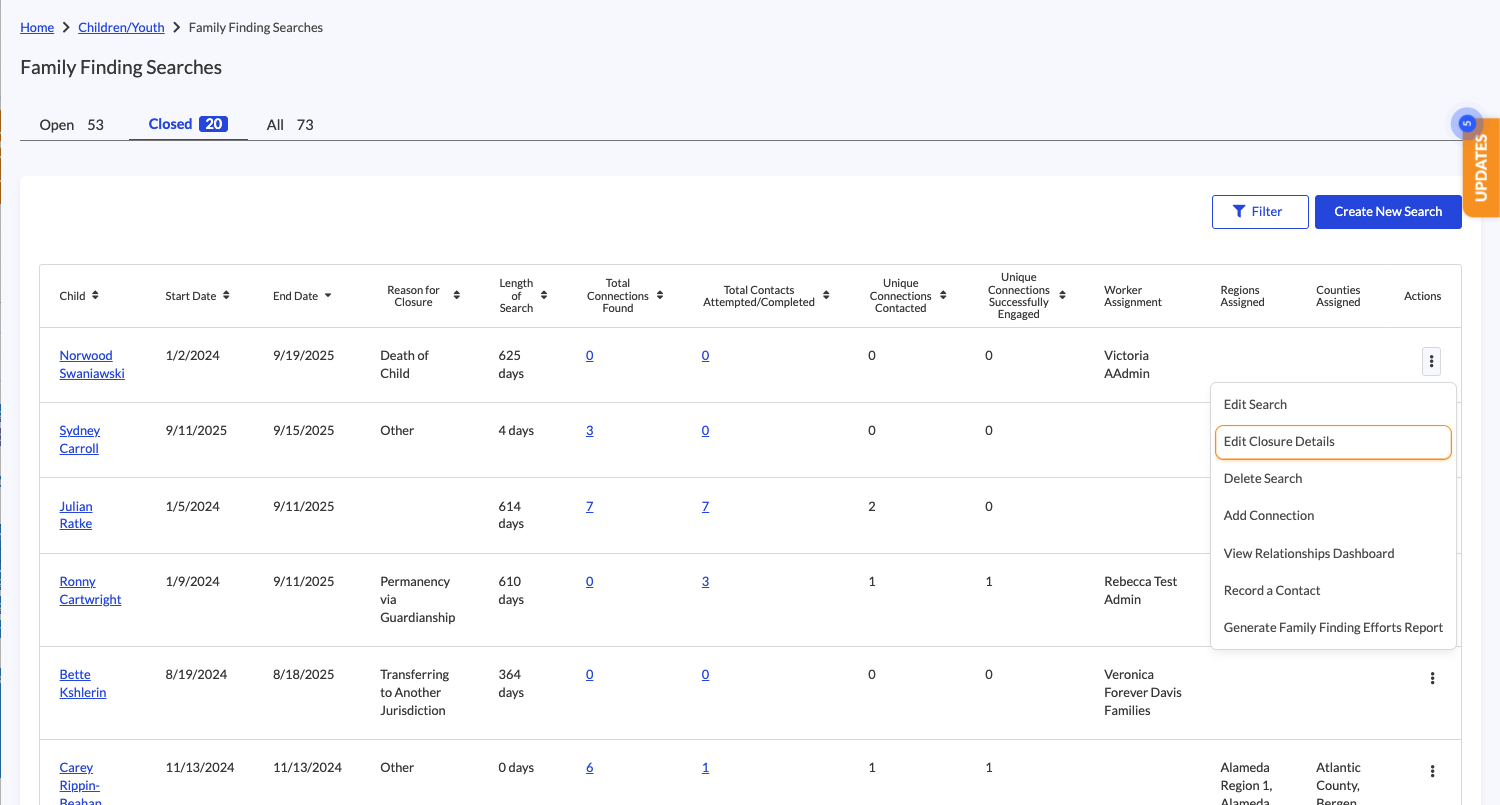
Task: Click Create New Search button
Action: point(1387,212)
